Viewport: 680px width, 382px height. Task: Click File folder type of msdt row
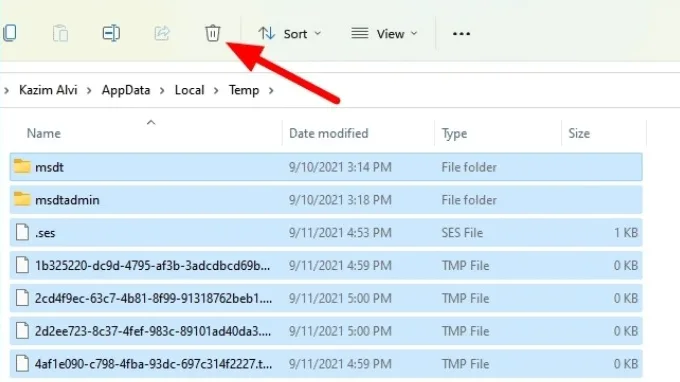tap(469, 167)
